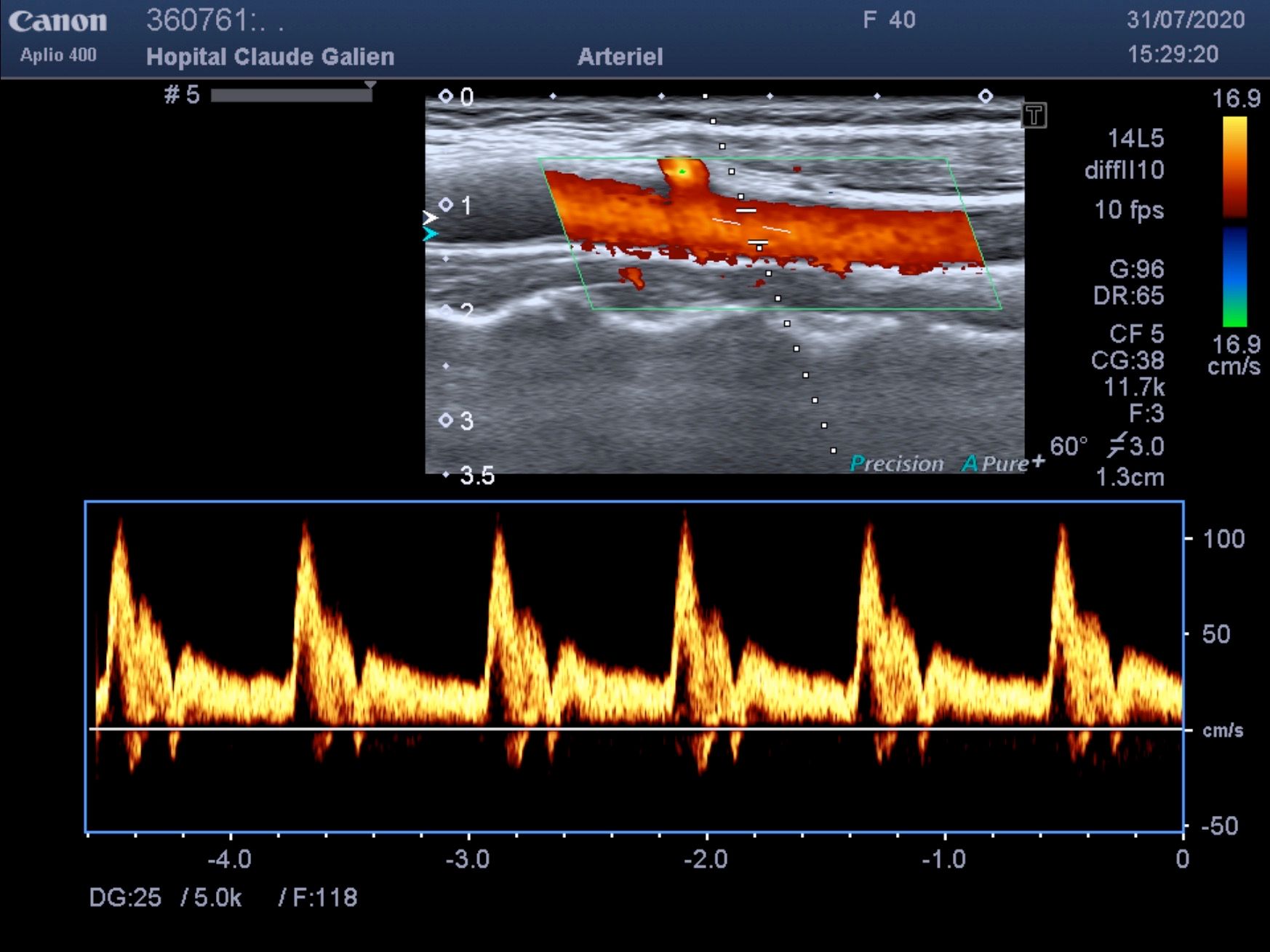
Task: Click the 10 fps frame rate value
Action: coord(1129,210)
